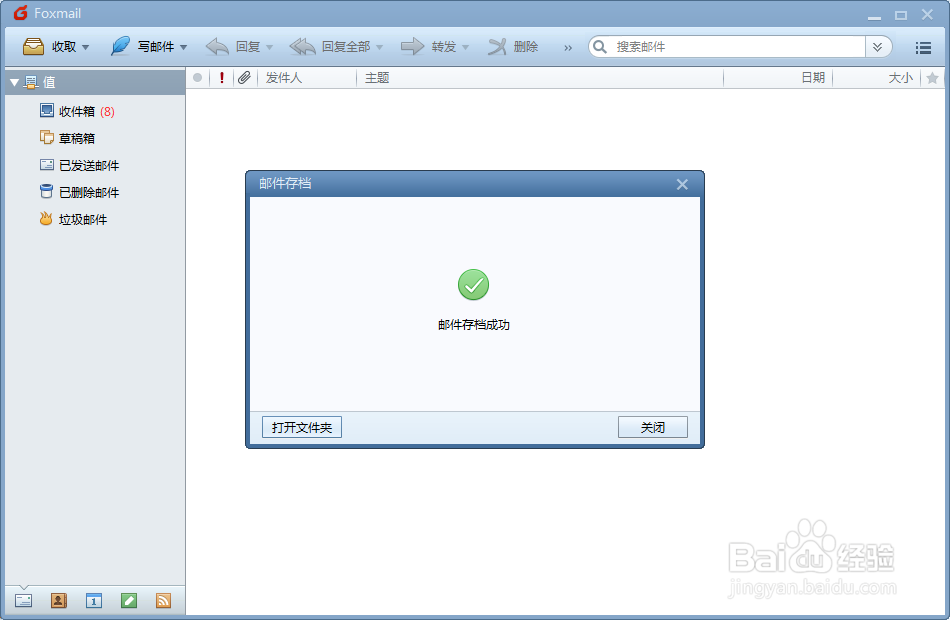Click the Receive mail (收取) envelope icon
This screenshot has height=620, width=950.
[33, 47]
